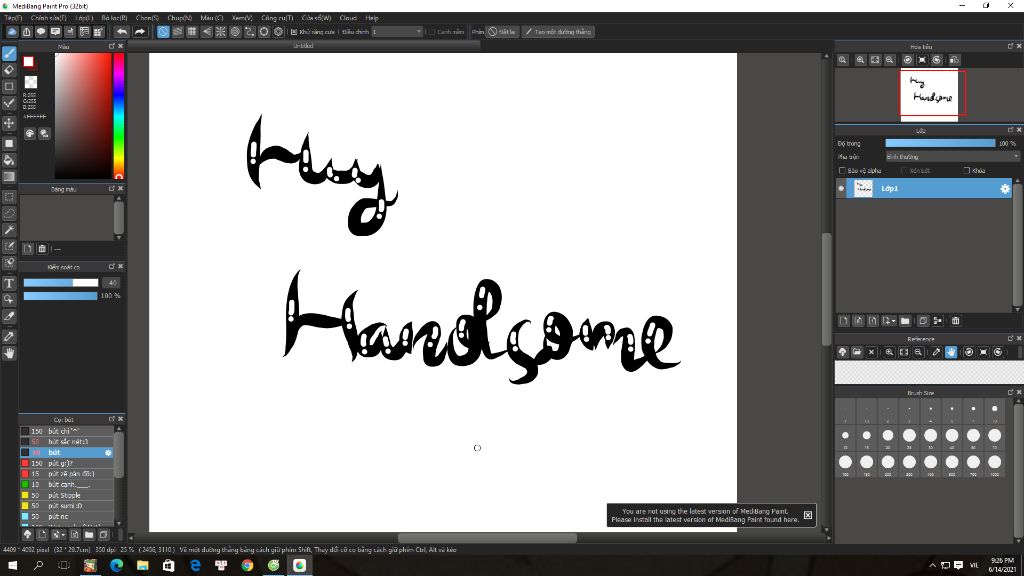Viewport: 1024px width, 576px height.
Task: Enable the Khóa lock checkbox
Action: pos(967,170)
